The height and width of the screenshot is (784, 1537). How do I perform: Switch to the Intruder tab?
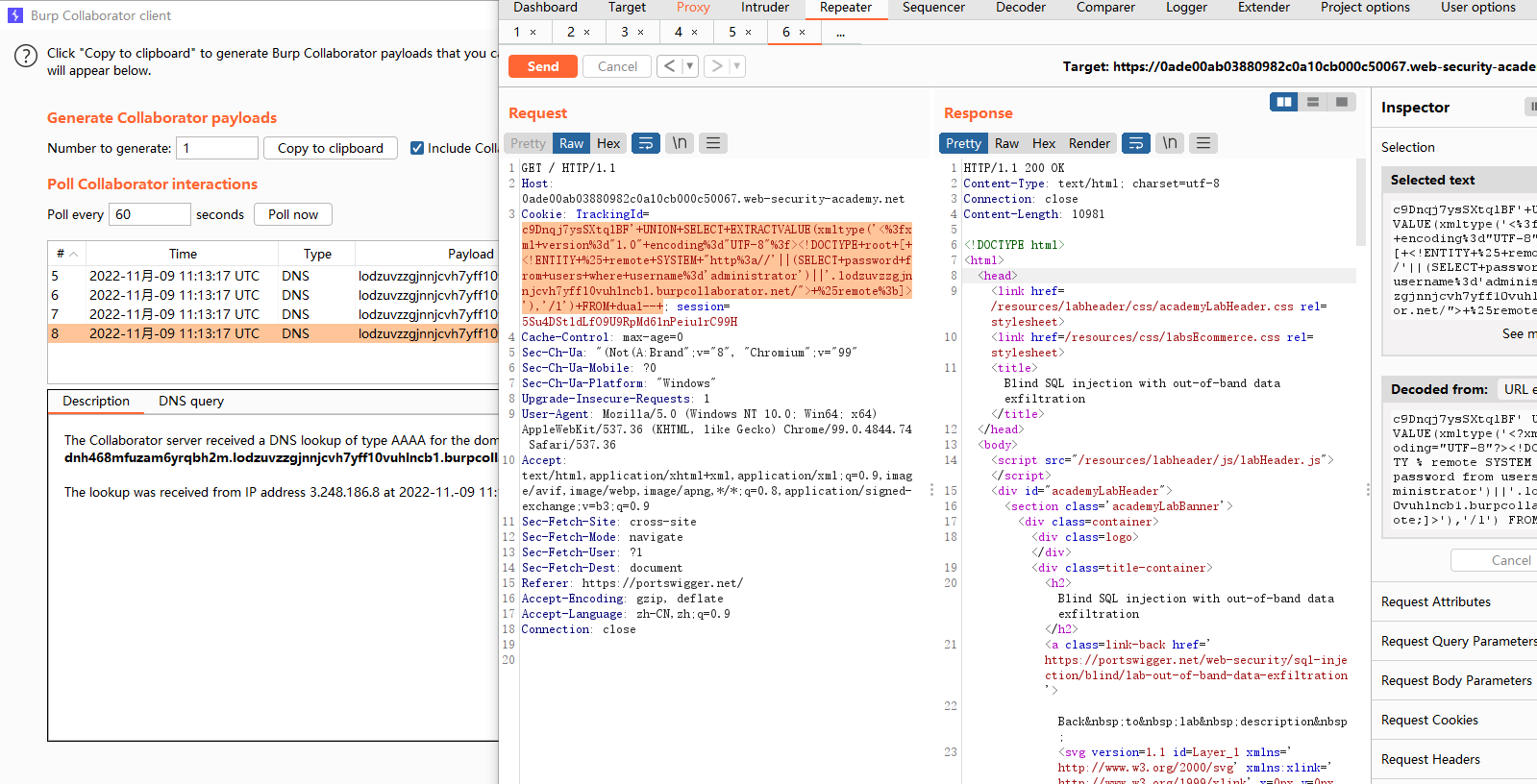tap(765, 8)
